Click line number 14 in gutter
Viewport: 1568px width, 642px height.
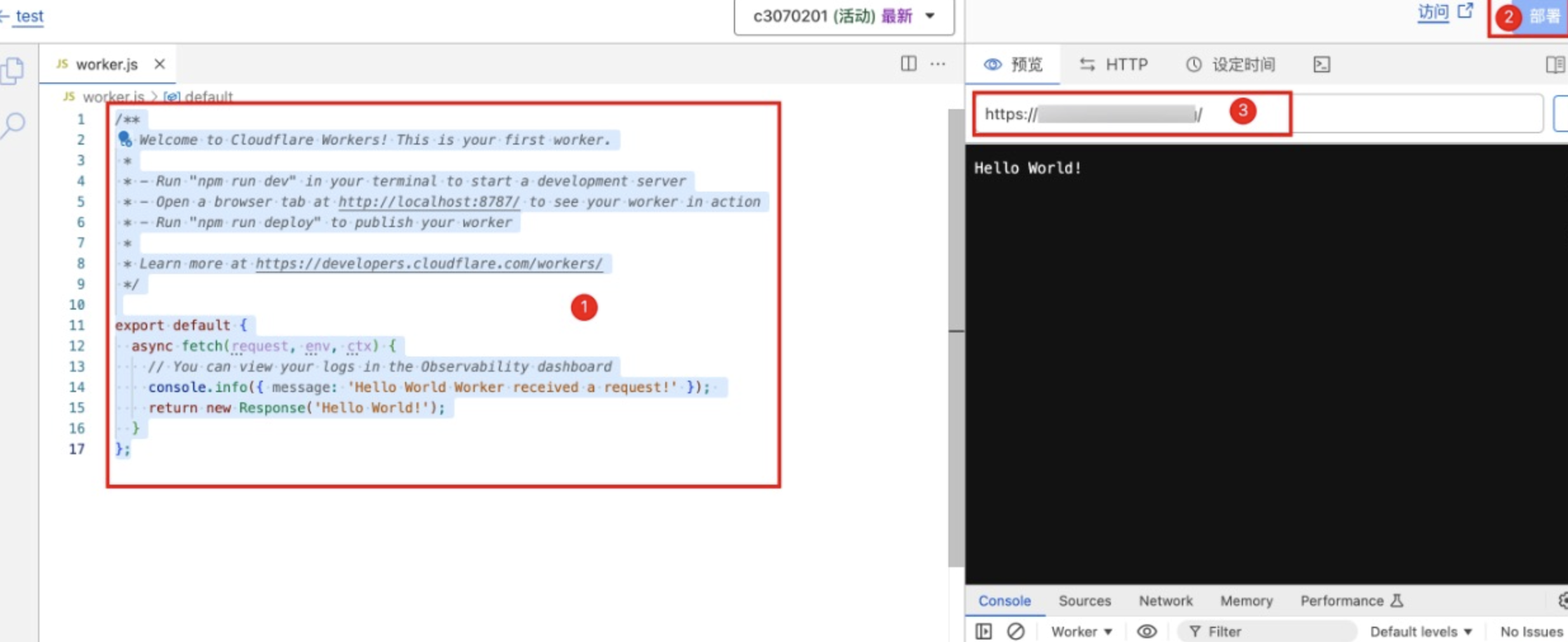tap(76, 387)
